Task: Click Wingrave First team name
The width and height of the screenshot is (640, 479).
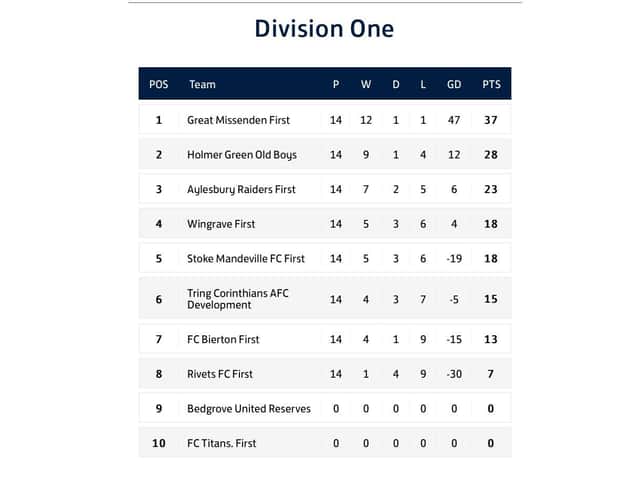Action: pyautogui.click(x=221, y=224)
